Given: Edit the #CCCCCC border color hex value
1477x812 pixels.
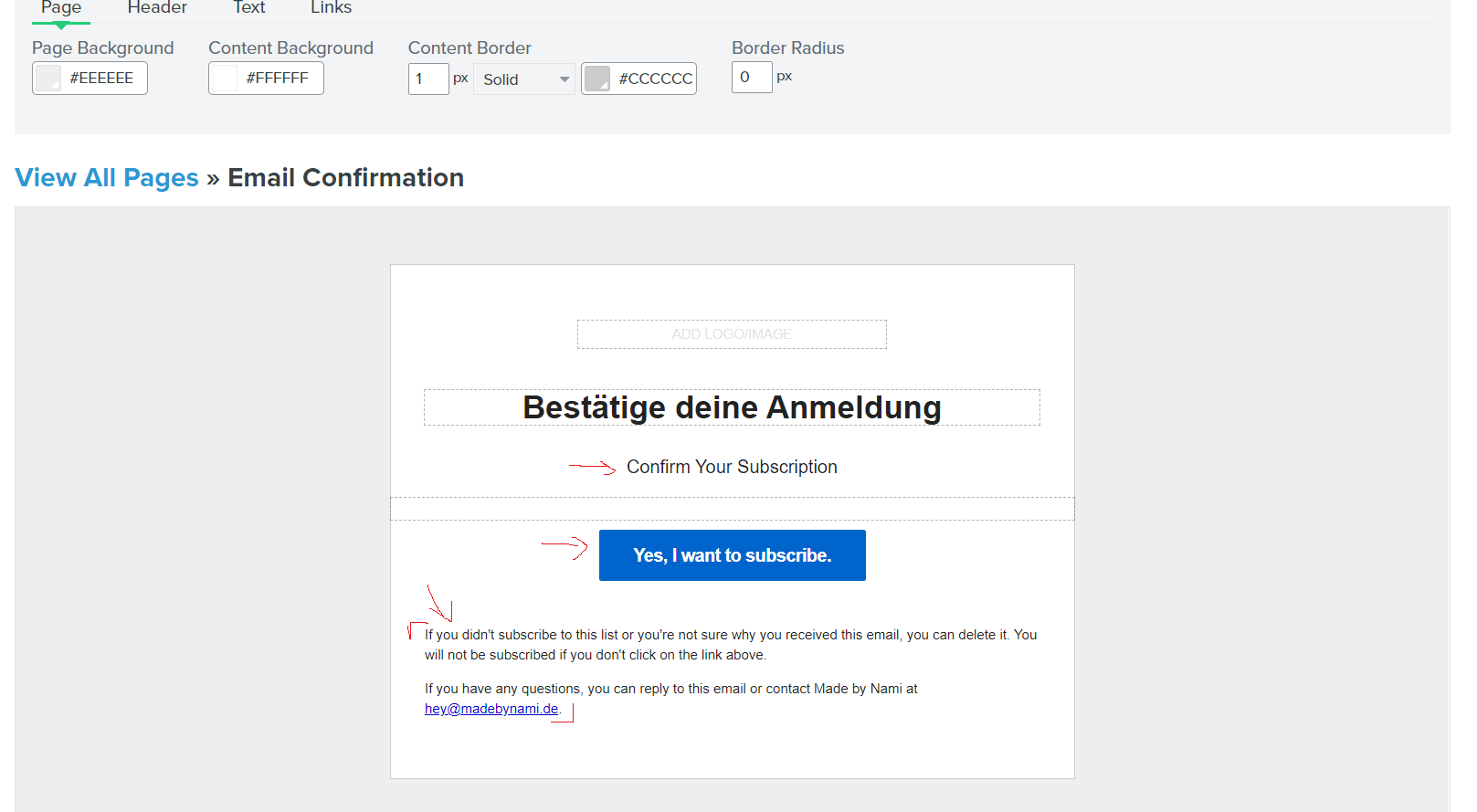Looking at the screenshot, I should (655, 79).
